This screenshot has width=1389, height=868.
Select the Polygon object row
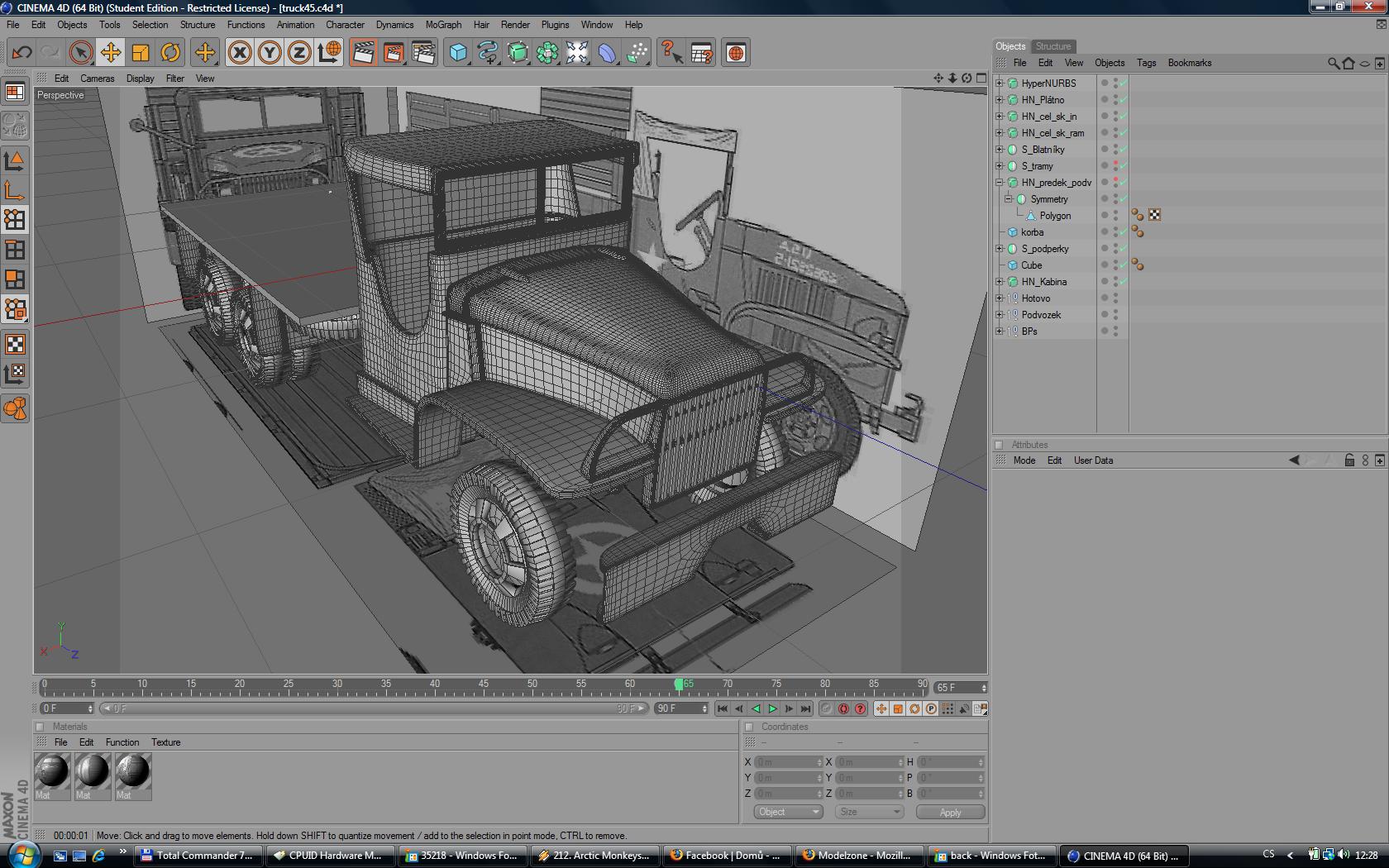[1055, 215]
